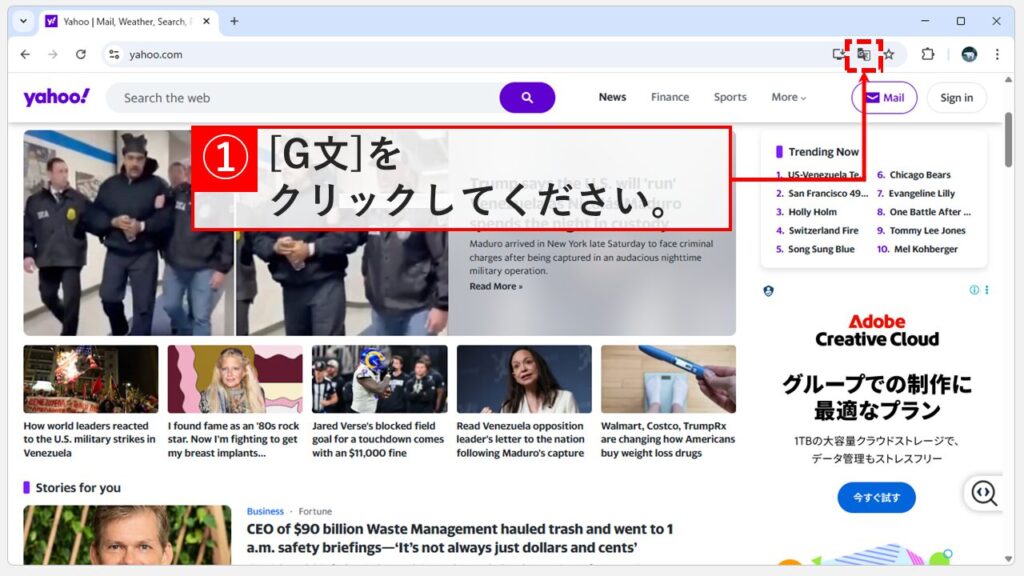This screenshot has width=1024, height=576.
Task: Click the highlighted Google Translate icon in the toolbar
Action: 862,55
